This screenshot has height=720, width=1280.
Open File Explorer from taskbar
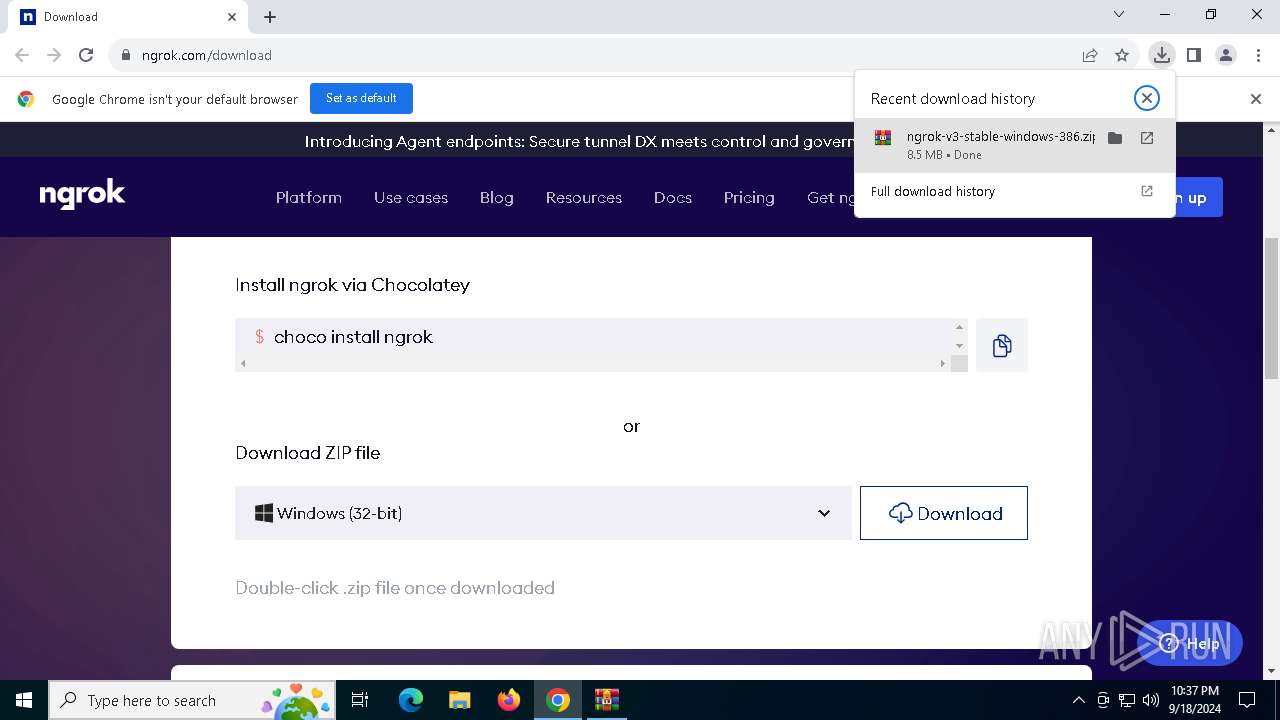(459, 700)
